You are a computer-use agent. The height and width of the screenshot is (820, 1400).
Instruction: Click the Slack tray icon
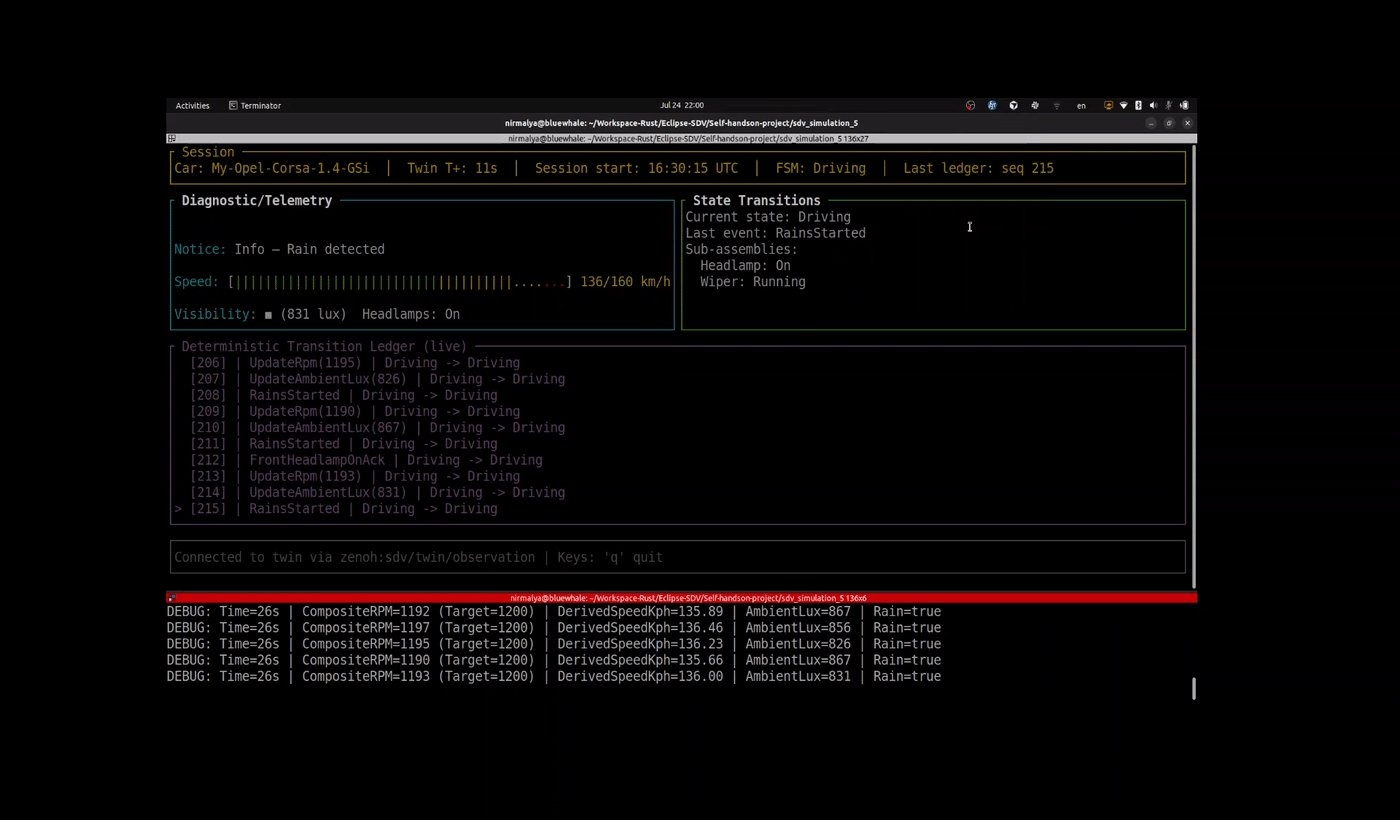pos(1035,105)
